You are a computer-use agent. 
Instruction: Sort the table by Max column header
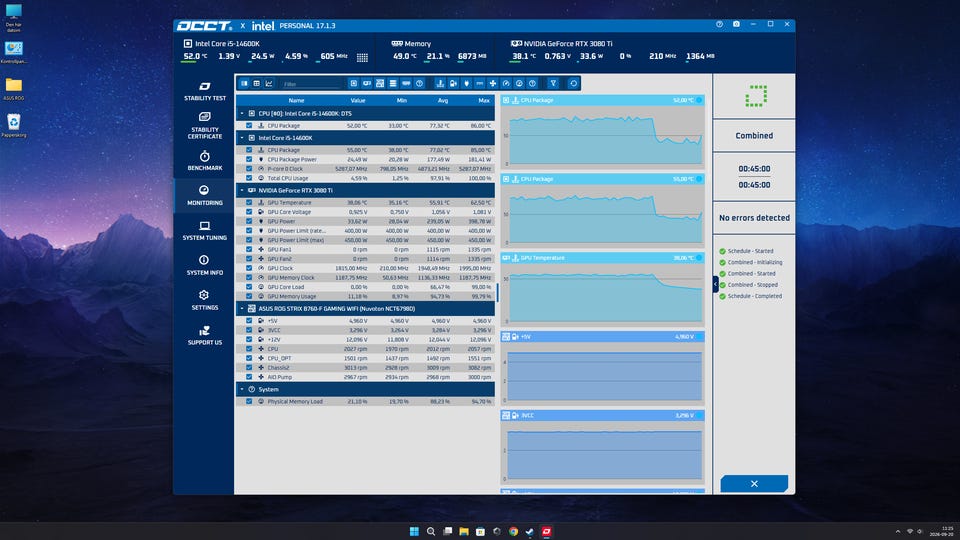coord(484,100)
